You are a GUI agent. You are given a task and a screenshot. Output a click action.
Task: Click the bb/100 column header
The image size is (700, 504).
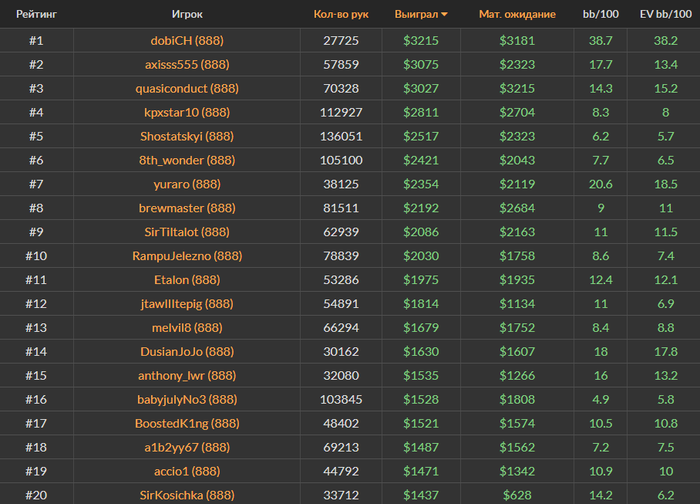pyautogui.click(x=600, y=14)
